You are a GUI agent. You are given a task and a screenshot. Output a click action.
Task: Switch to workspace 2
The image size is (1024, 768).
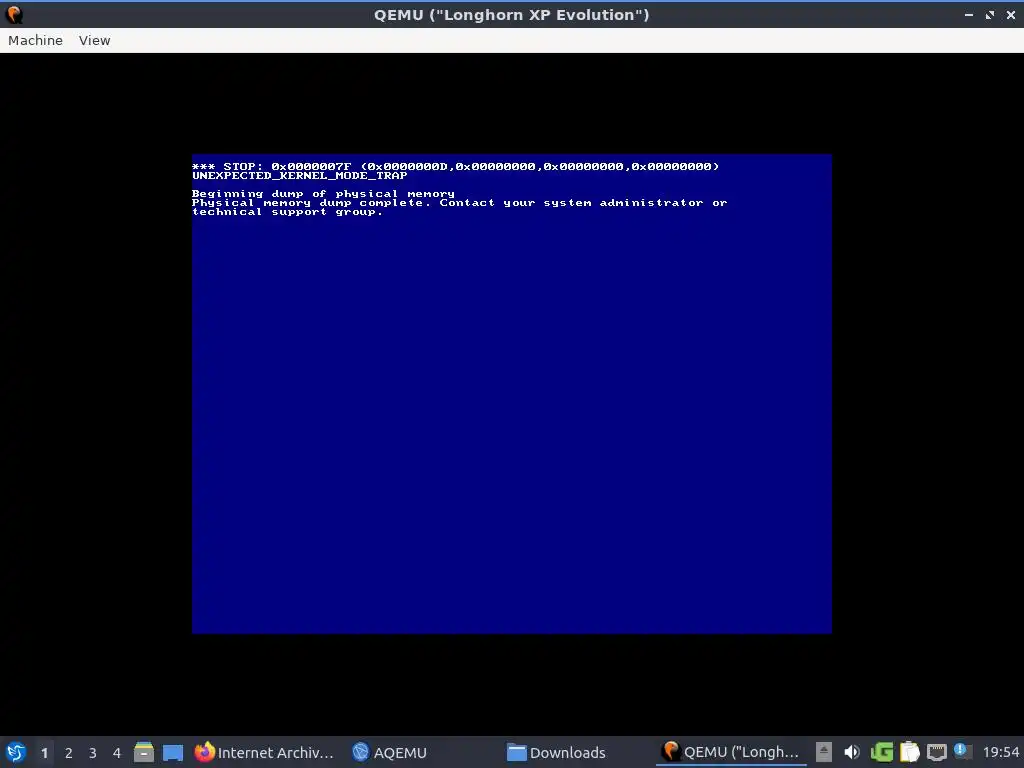(69, 753)
